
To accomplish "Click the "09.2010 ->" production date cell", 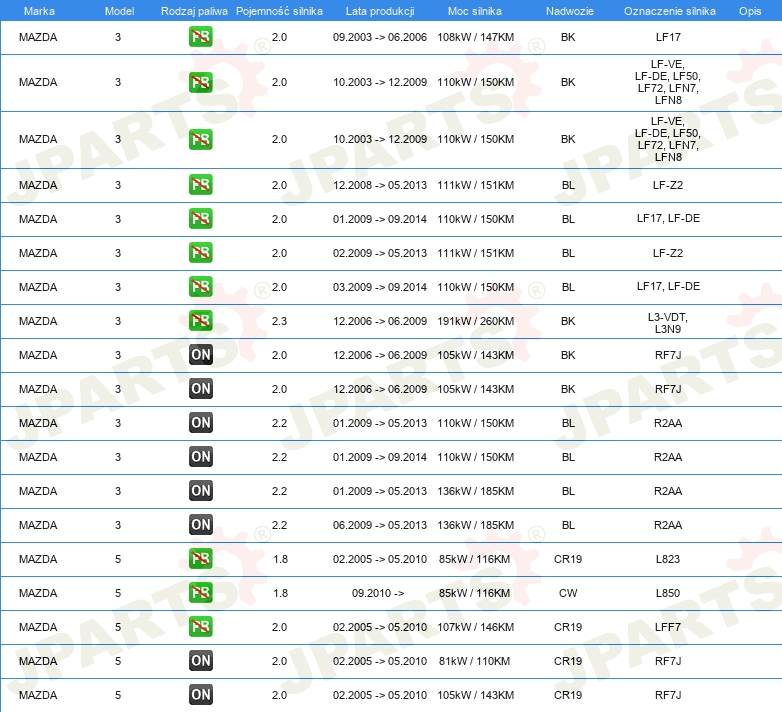I will click(378, 593).
